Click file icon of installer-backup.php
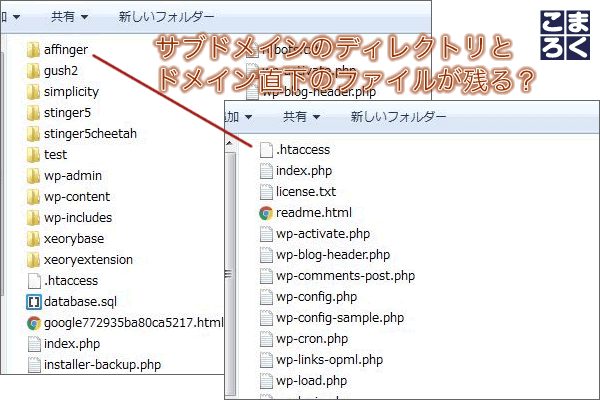600x400 pixels. pos(34,365)
